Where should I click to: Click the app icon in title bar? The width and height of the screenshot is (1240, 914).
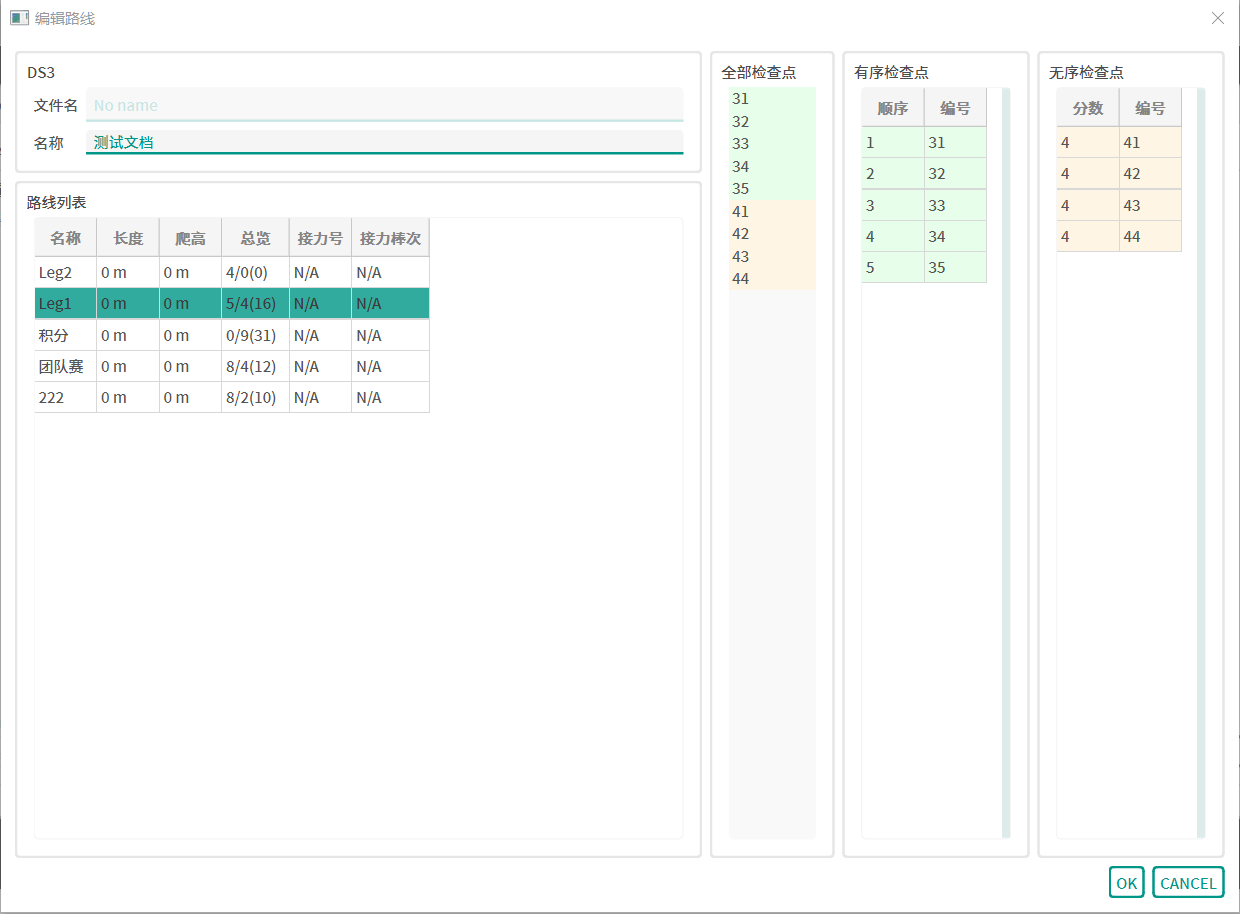pyautogui.click(x=19, y=18)
